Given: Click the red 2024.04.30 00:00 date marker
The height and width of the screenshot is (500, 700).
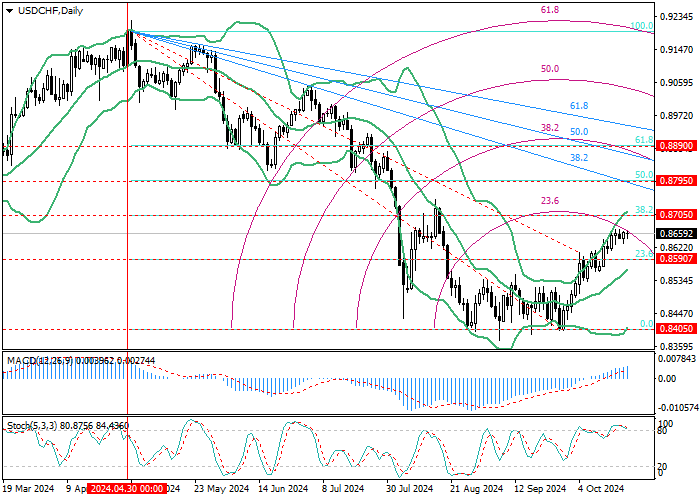Looking at the screenshot, I should coord(127,489).
